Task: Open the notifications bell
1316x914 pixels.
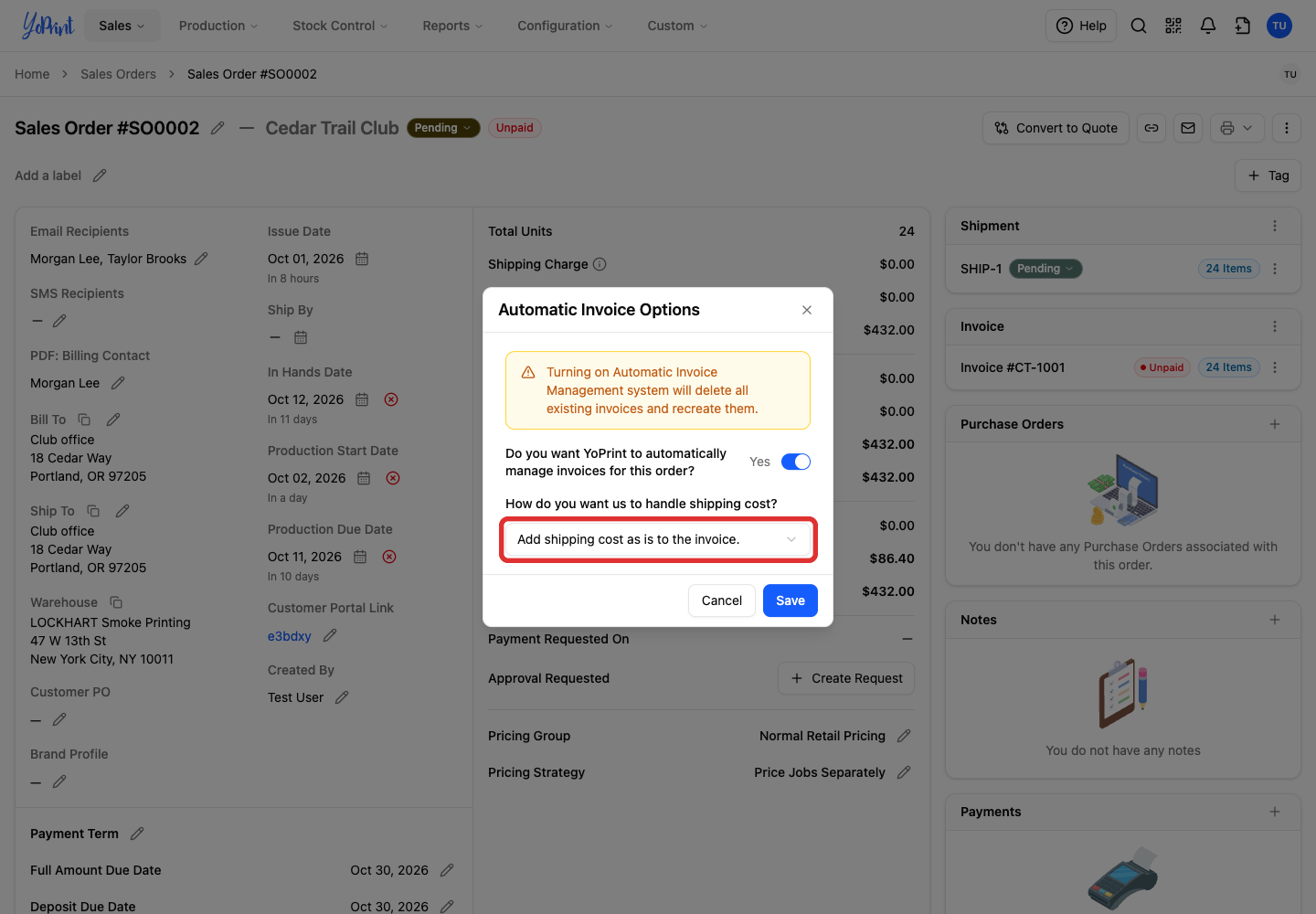Action: pos(1208,26)
